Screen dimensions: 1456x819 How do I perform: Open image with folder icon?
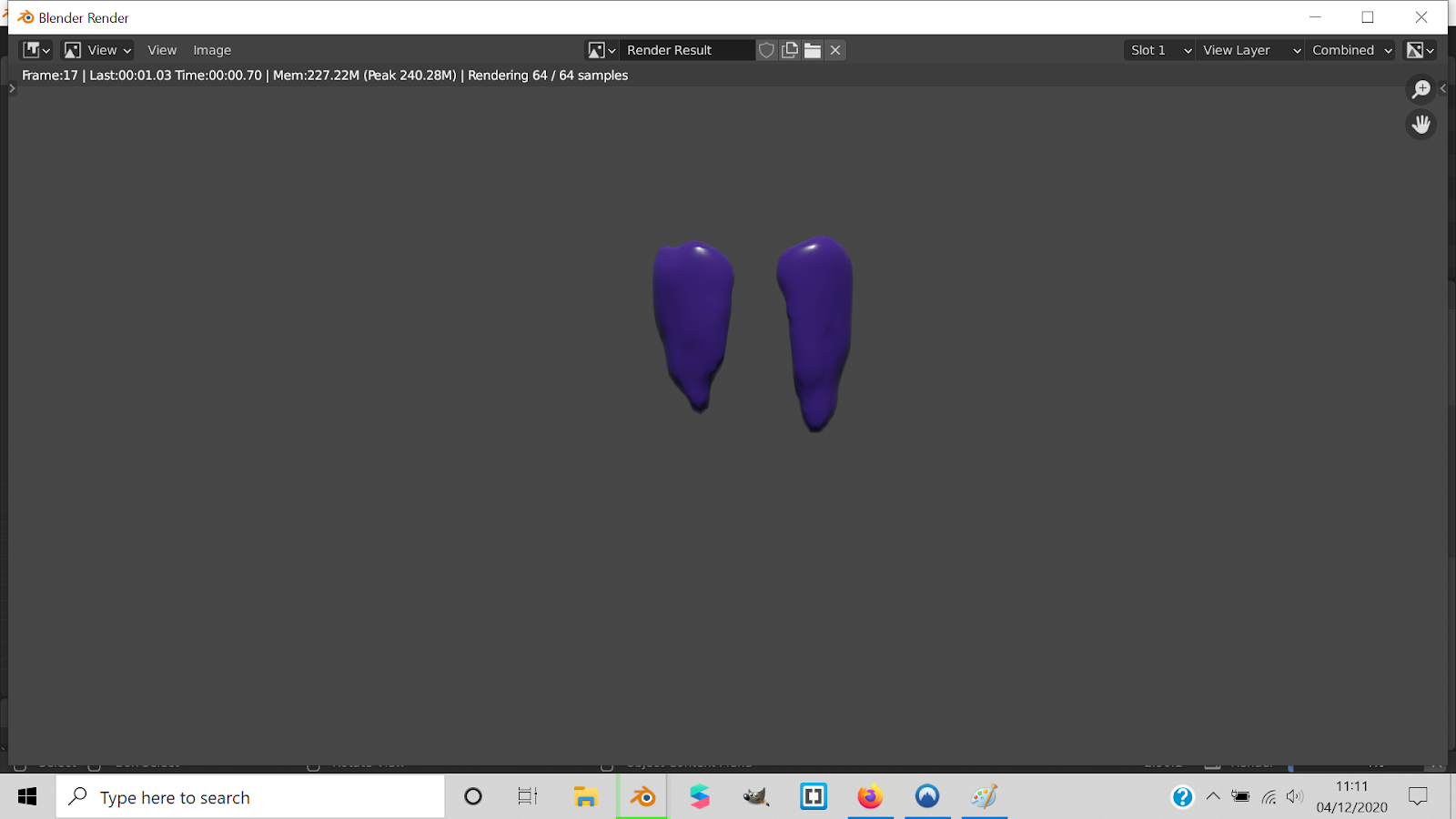pos(813,50)
